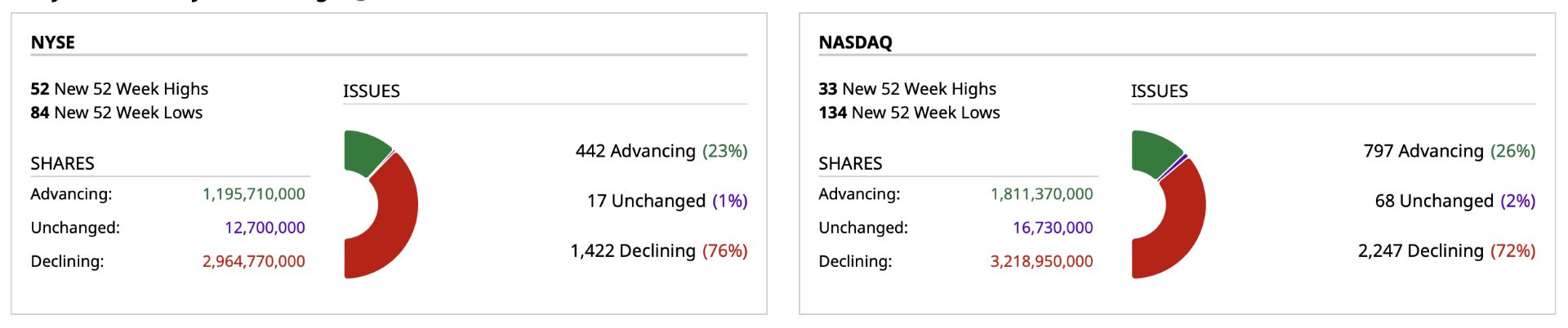Click NYSE 52 New 52 Week Highs
This screenshot has height=328, width=1568.
[x=119, y=89]
